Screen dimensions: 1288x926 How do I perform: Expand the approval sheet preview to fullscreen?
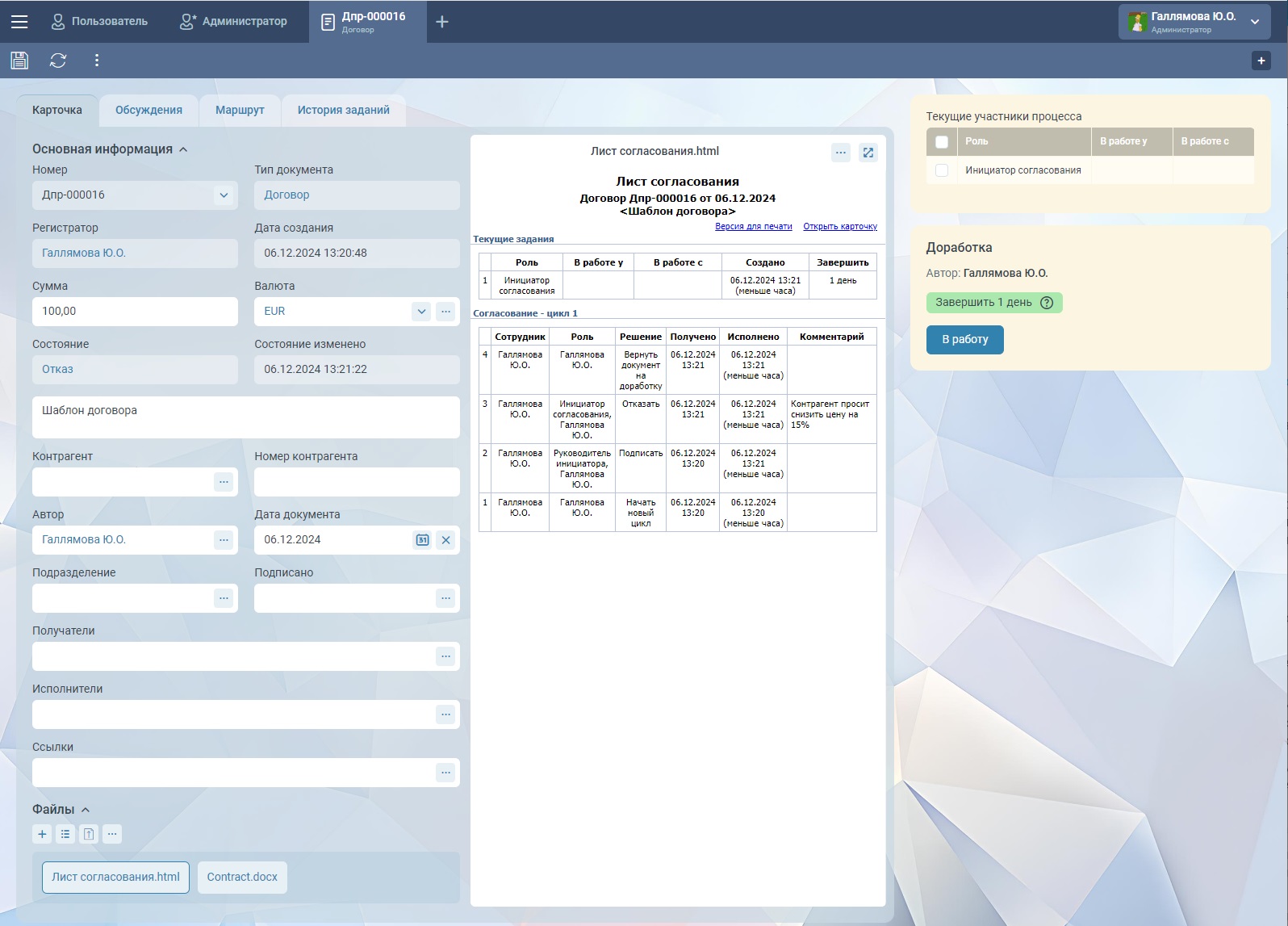868,153
